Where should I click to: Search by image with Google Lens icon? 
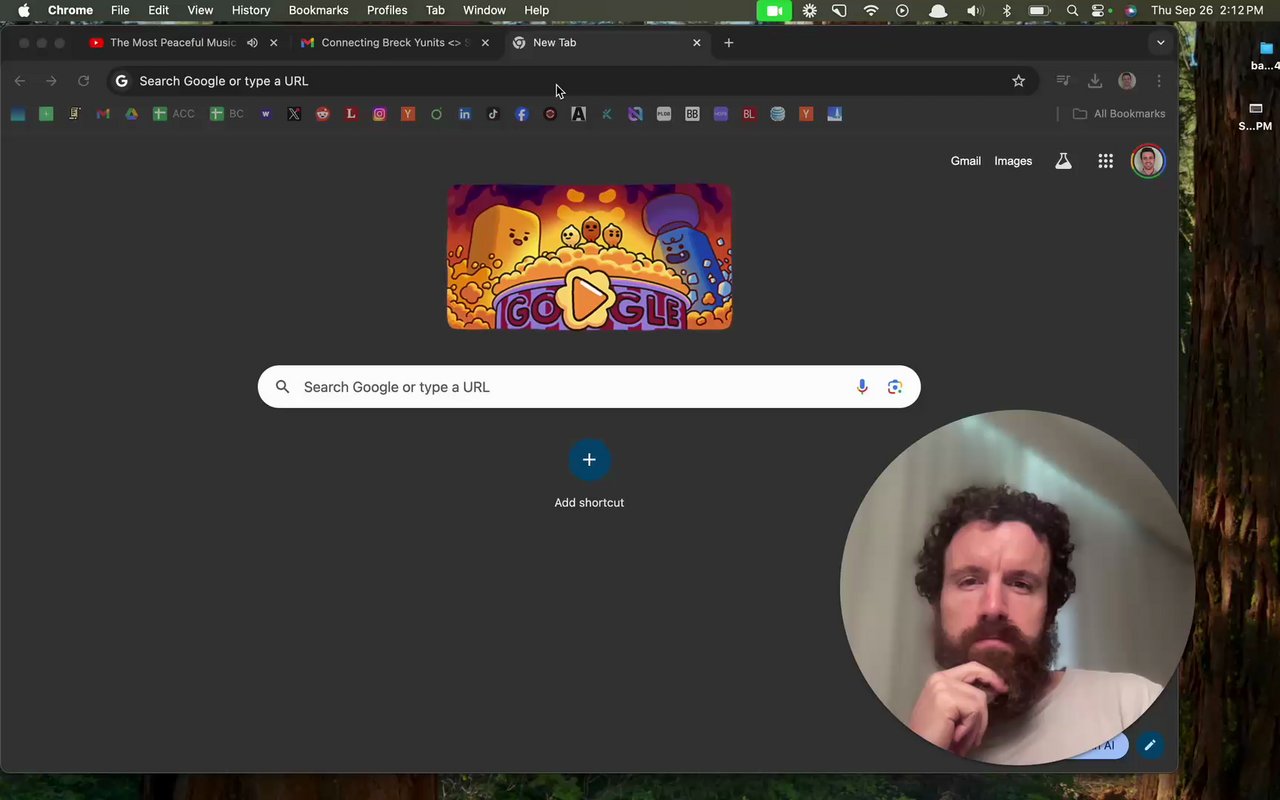coord(895,387)
